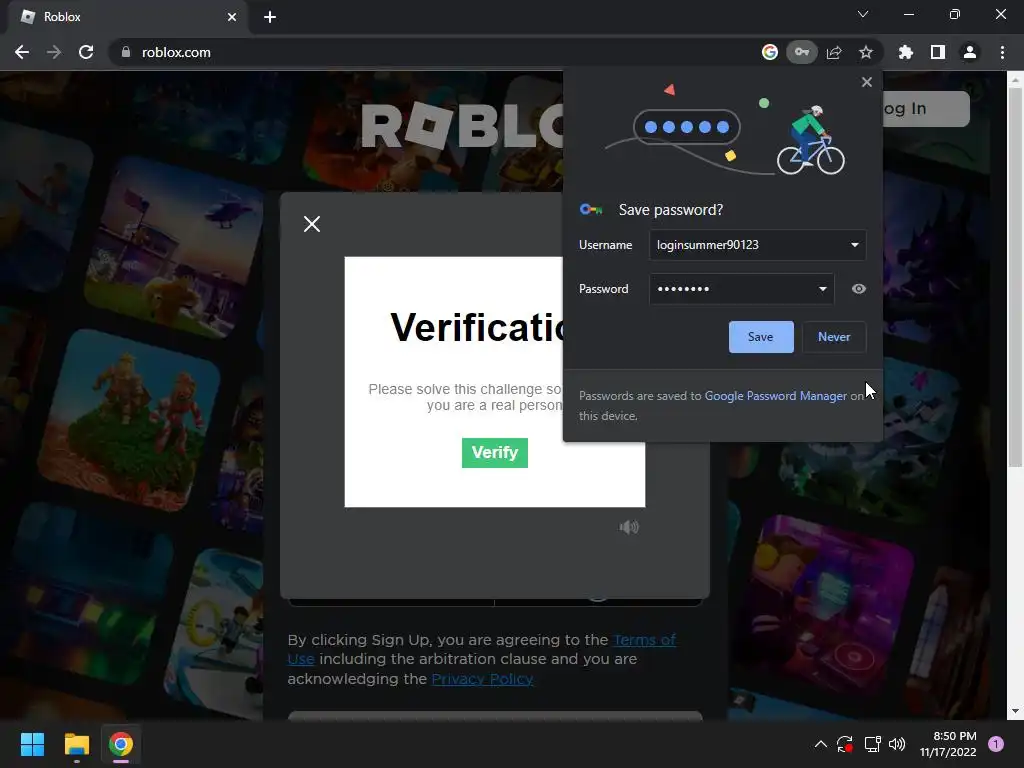This screenshot has height=768, width=1024.
Task: Click the scrollbar up arrow
Action: click(1015, 80)
